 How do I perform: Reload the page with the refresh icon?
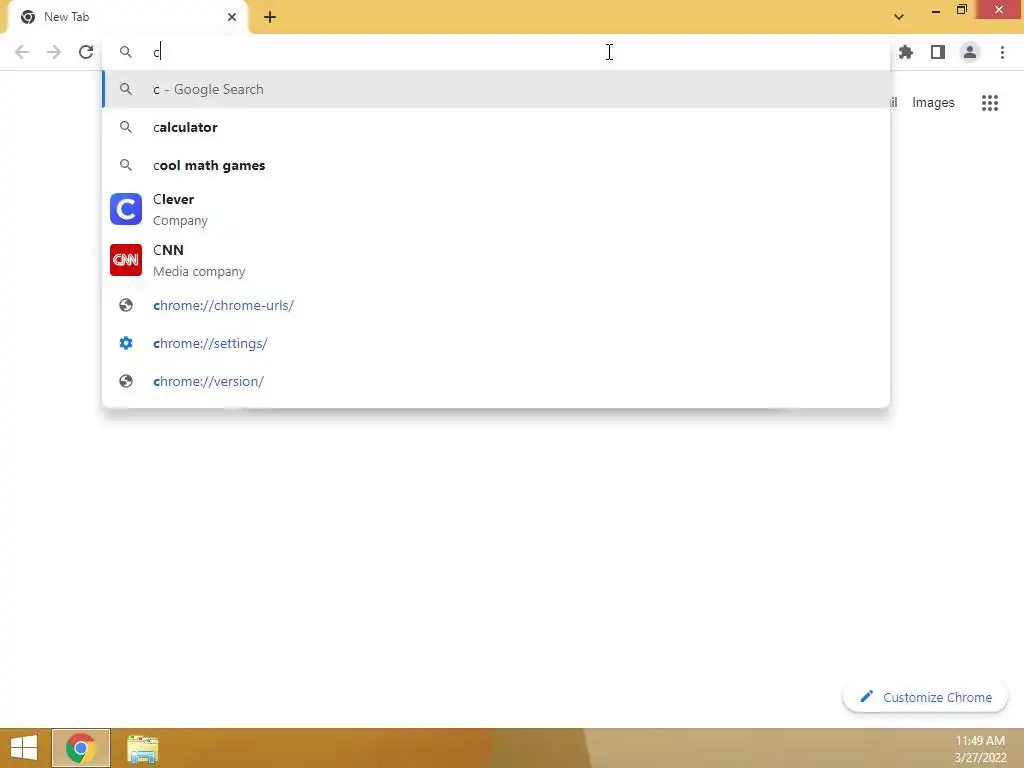coord(86,52)
